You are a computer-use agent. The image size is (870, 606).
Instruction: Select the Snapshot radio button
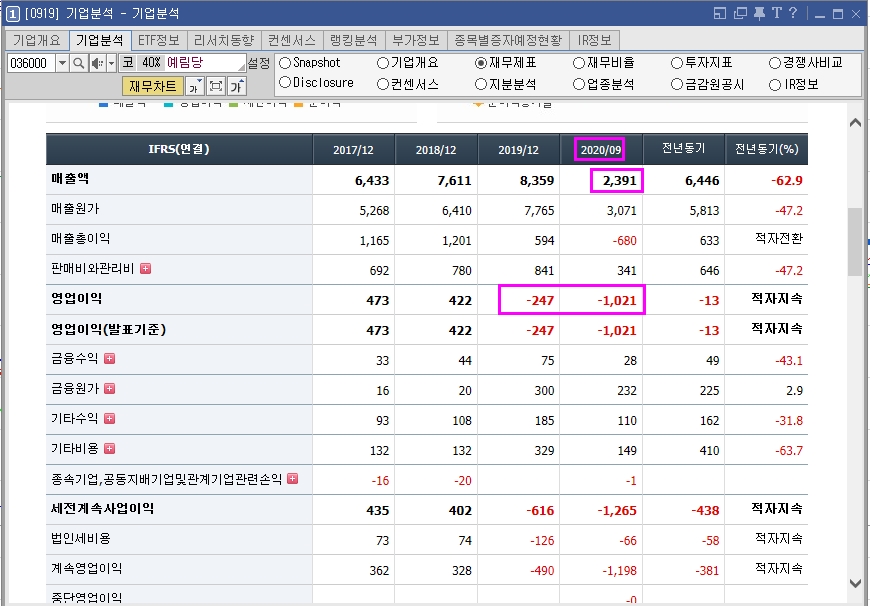pyautogui.click(x=285, y=63)
